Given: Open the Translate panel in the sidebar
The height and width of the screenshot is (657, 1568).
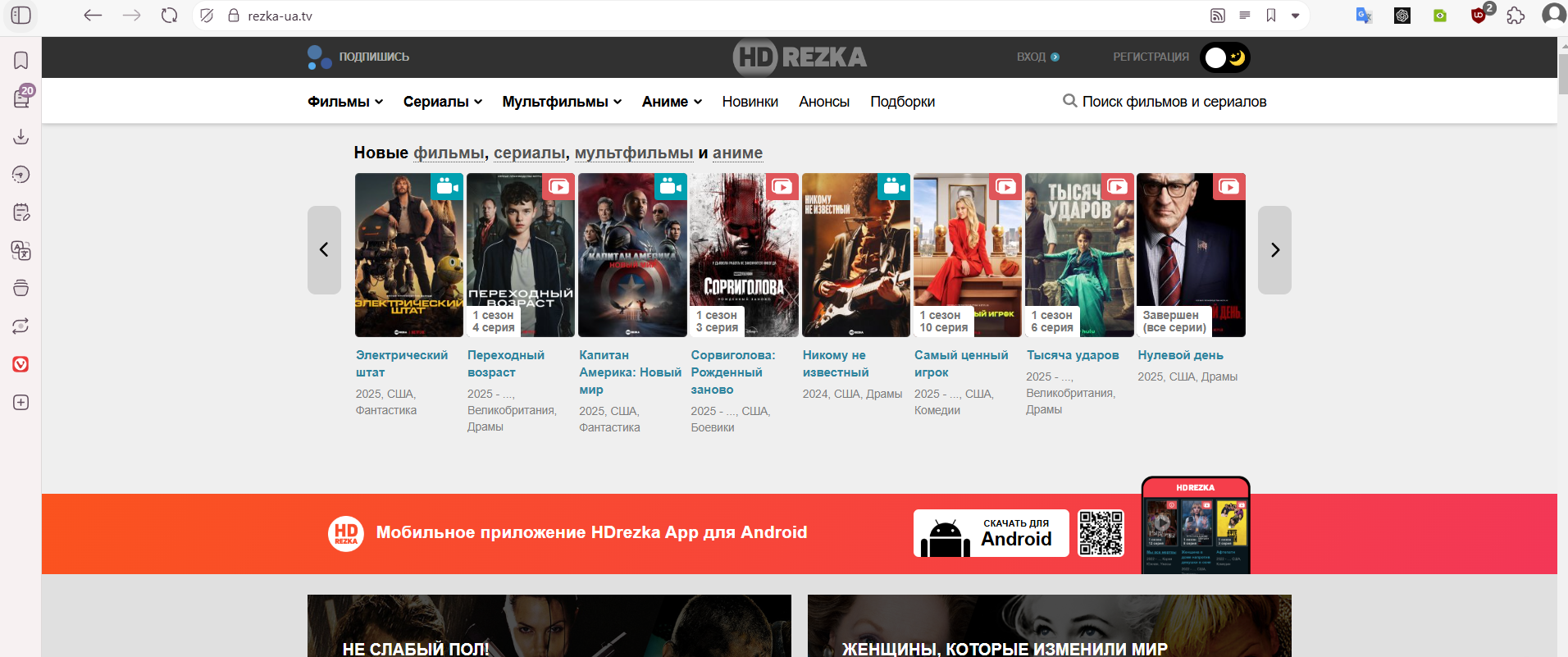Looking at the screenshot, I should click(x=21, y=250).
